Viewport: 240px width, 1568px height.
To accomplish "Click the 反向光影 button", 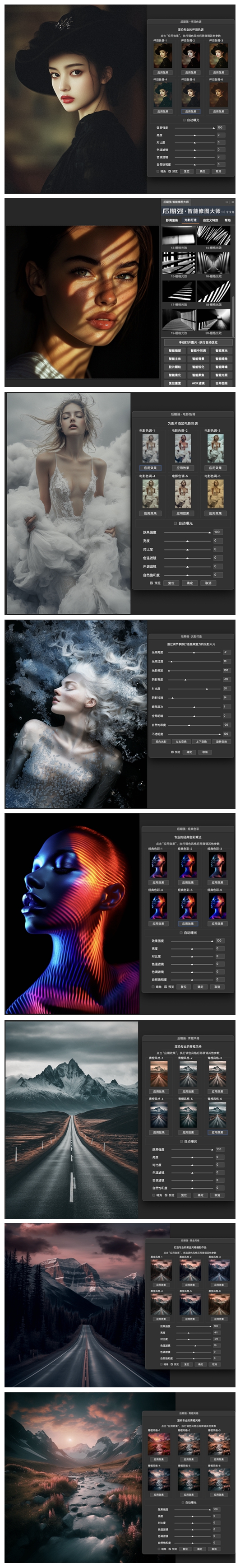I will (x=161, y=742).
